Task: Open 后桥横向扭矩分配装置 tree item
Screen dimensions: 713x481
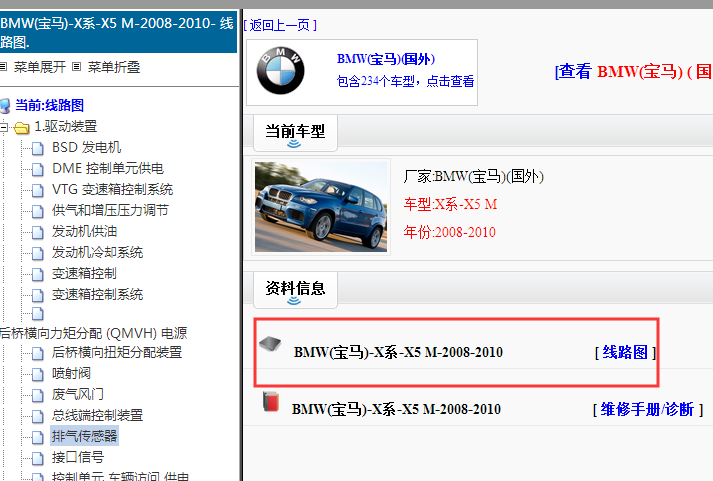Action: (117, 352)
